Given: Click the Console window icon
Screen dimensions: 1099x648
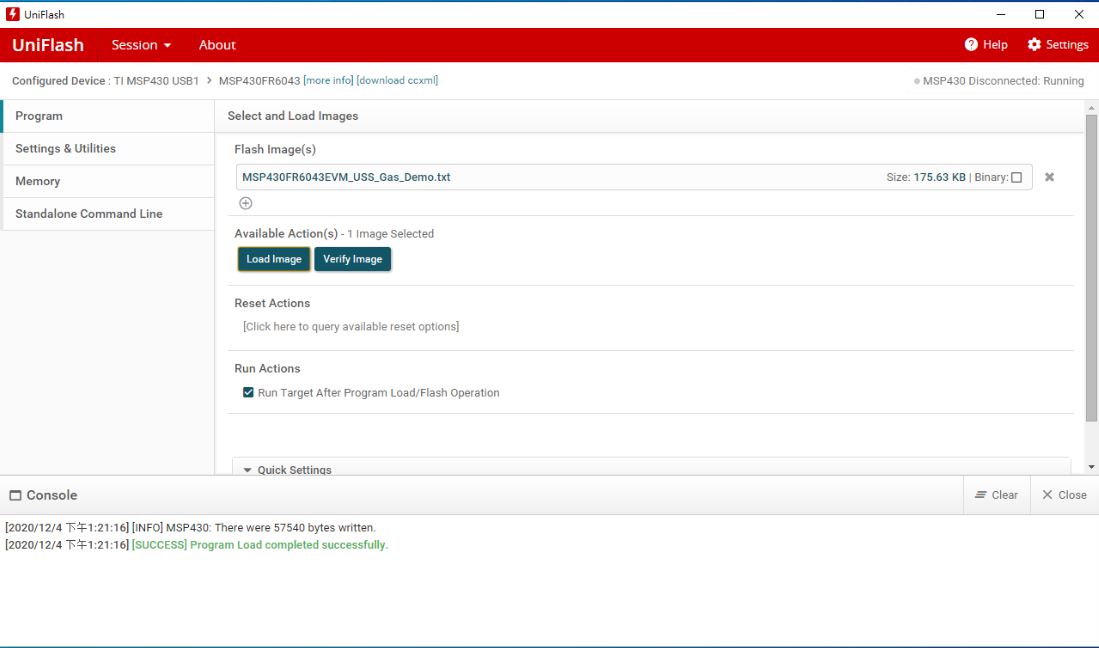Looking at the screenshot, I should click(x=15, y=495).
